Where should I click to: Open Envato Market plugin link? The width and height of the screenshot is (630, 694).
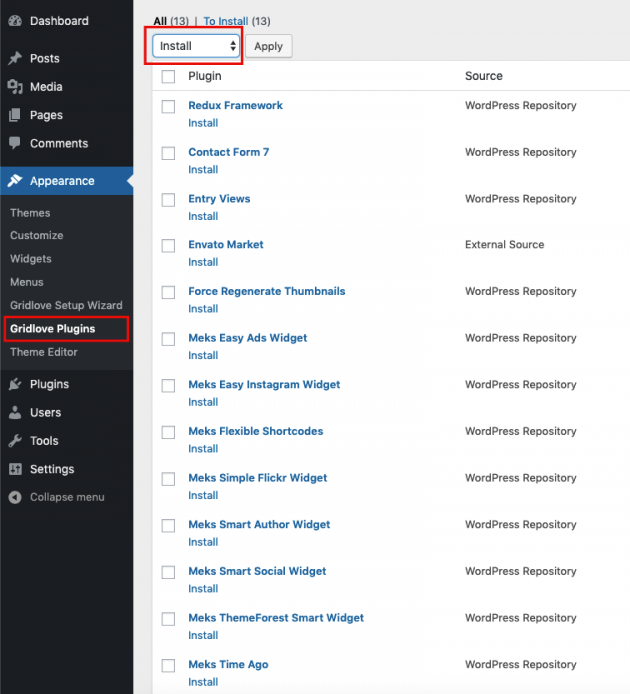(x=226, y=245)
